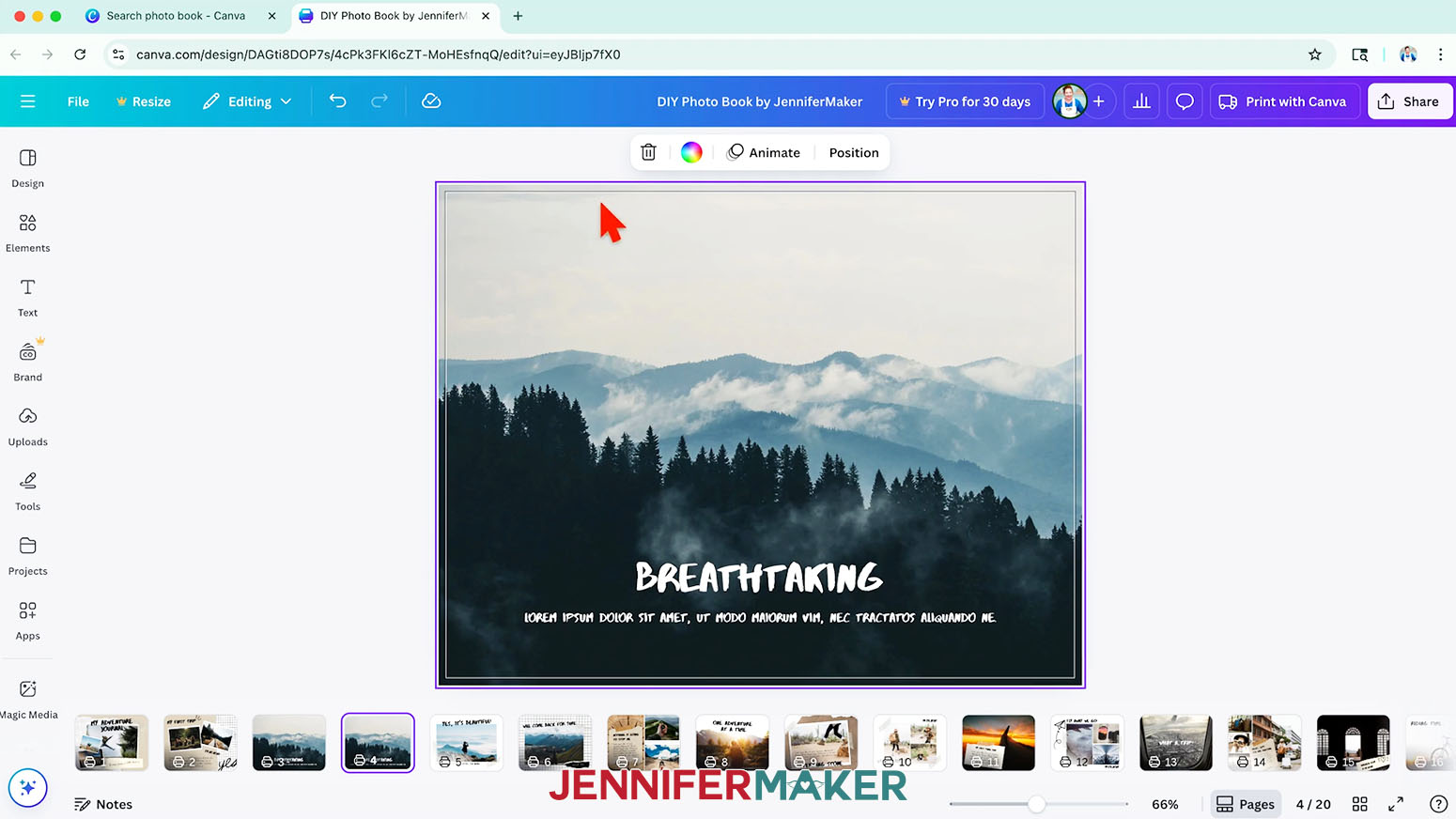
Task: Click Print with Canva
Action: coord(1284,101)
